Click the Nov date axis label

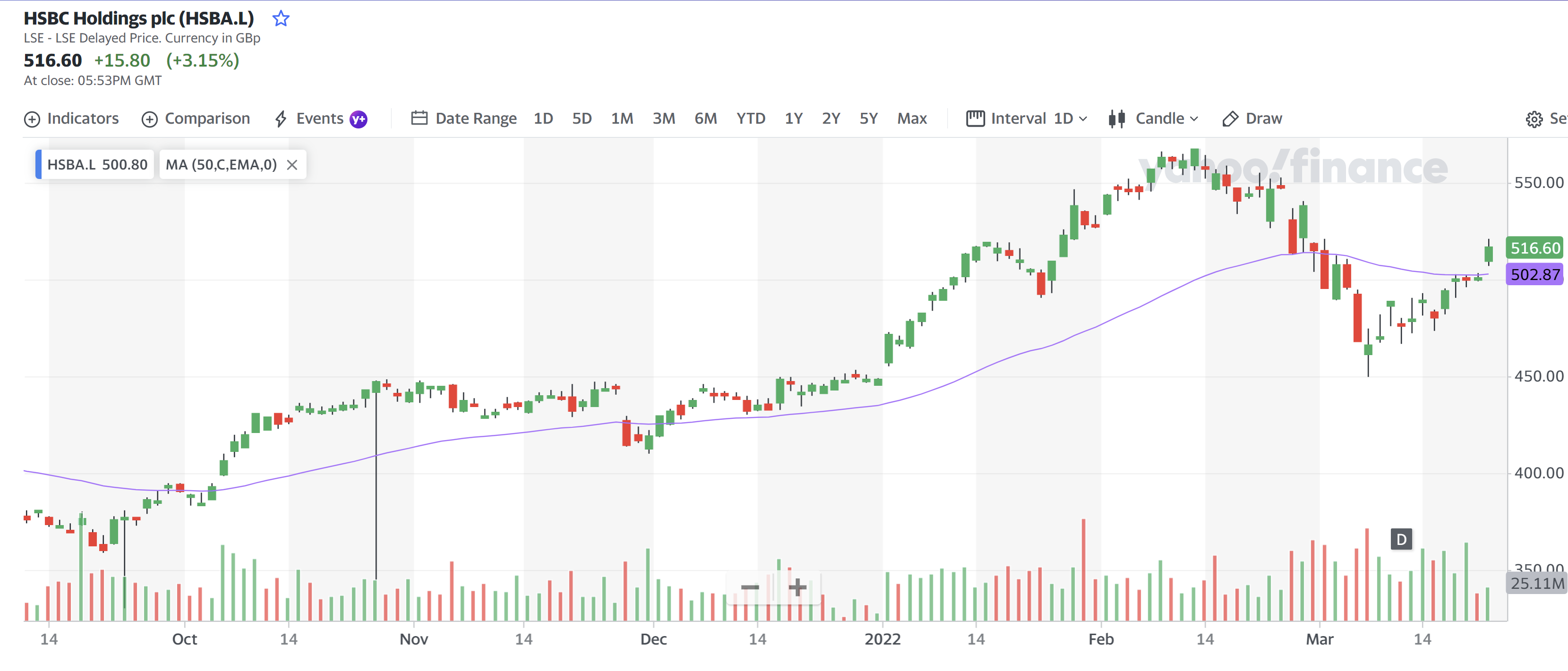pos(414,639)
